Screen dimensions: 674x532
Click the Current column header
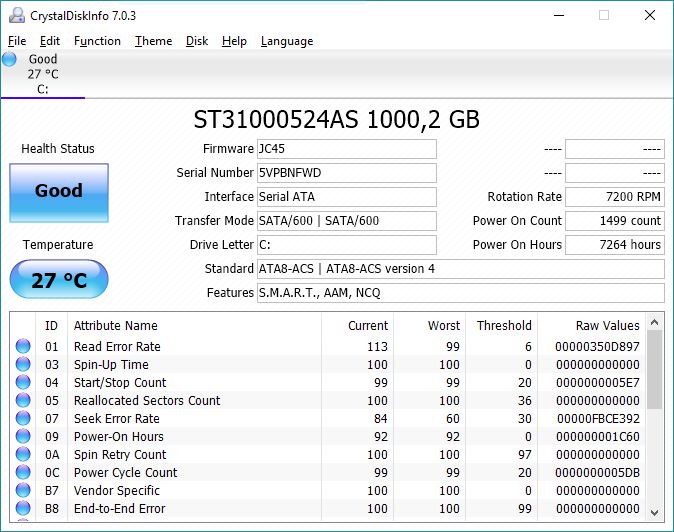[357, 326]
